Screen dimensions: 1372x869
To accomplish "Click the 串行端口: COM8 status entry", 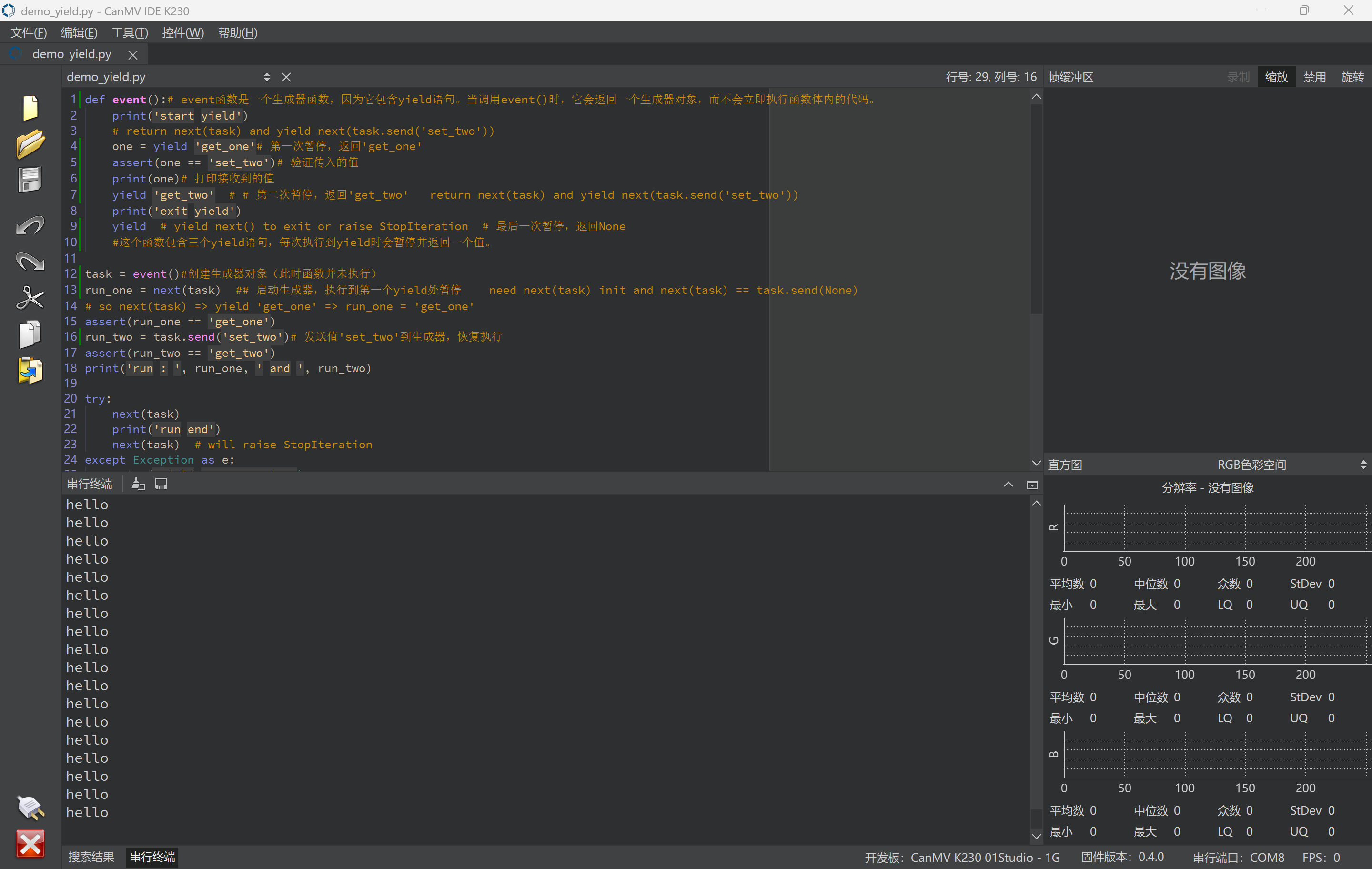I will tap(1239, 857).
